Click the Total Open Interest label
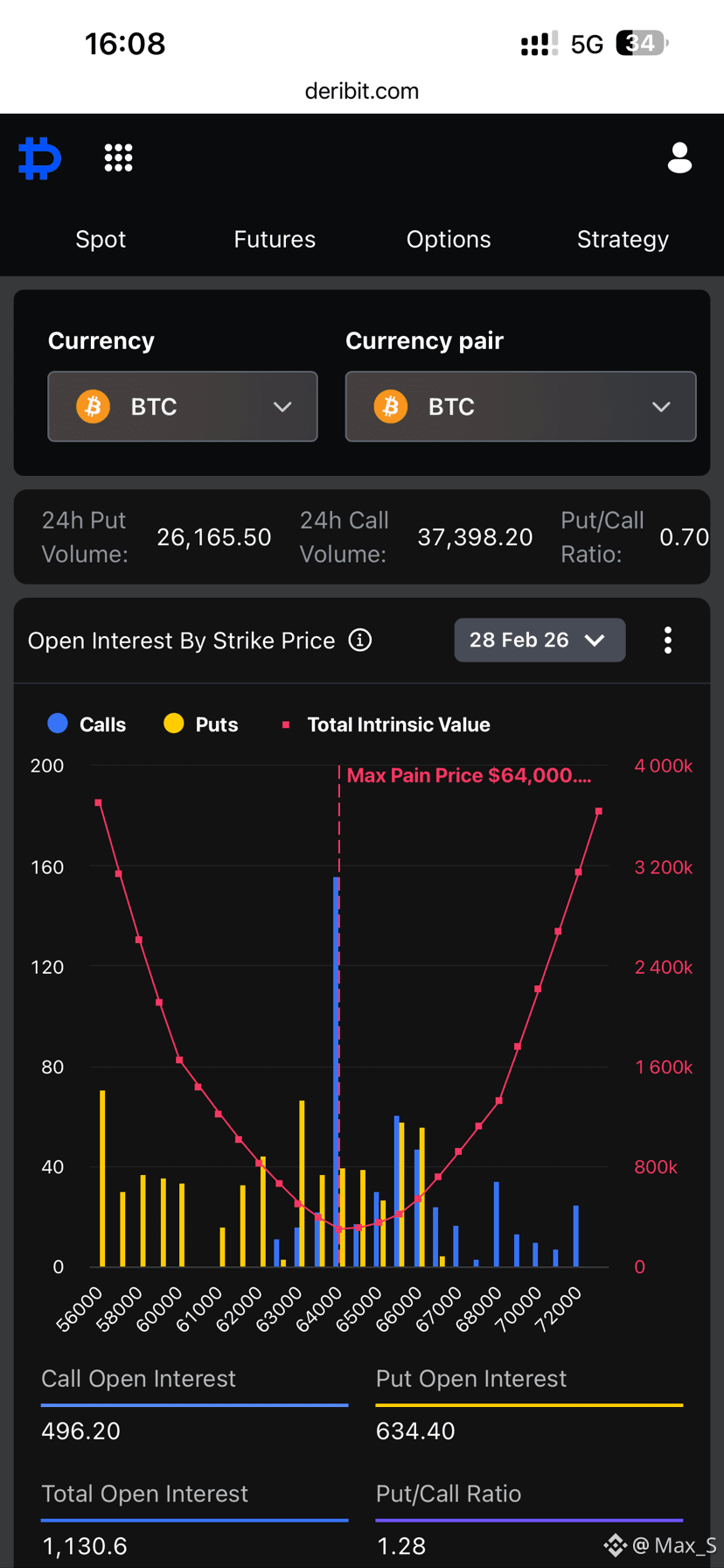Screen dimensions: 724x1568 [144, 1494]
